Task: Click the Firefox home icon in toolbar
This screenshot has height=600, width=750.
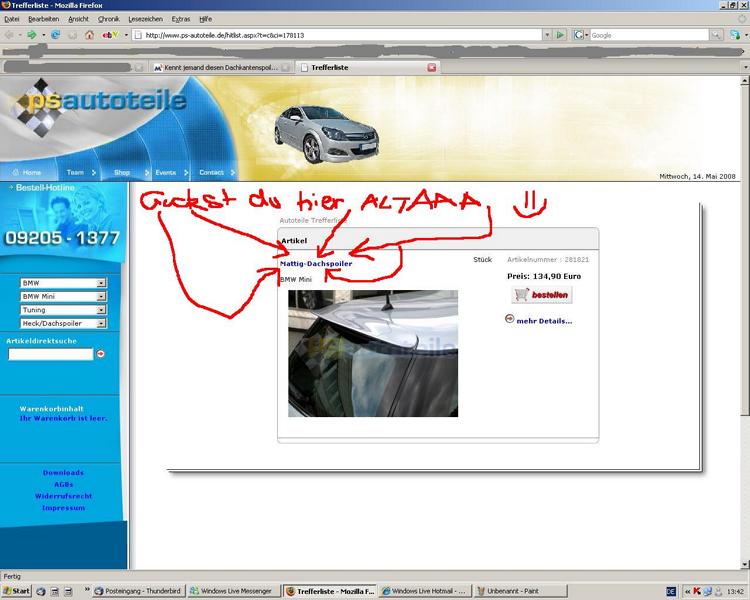Action: pos(89,35)
